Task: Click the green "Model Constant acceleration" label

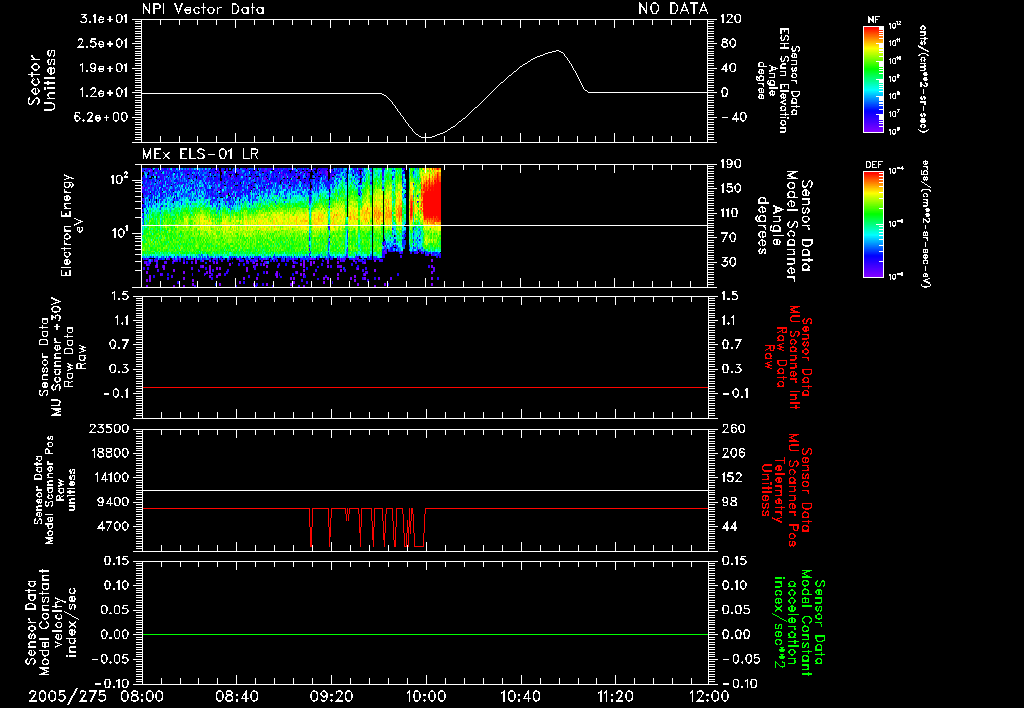Action: coord(799,623)
